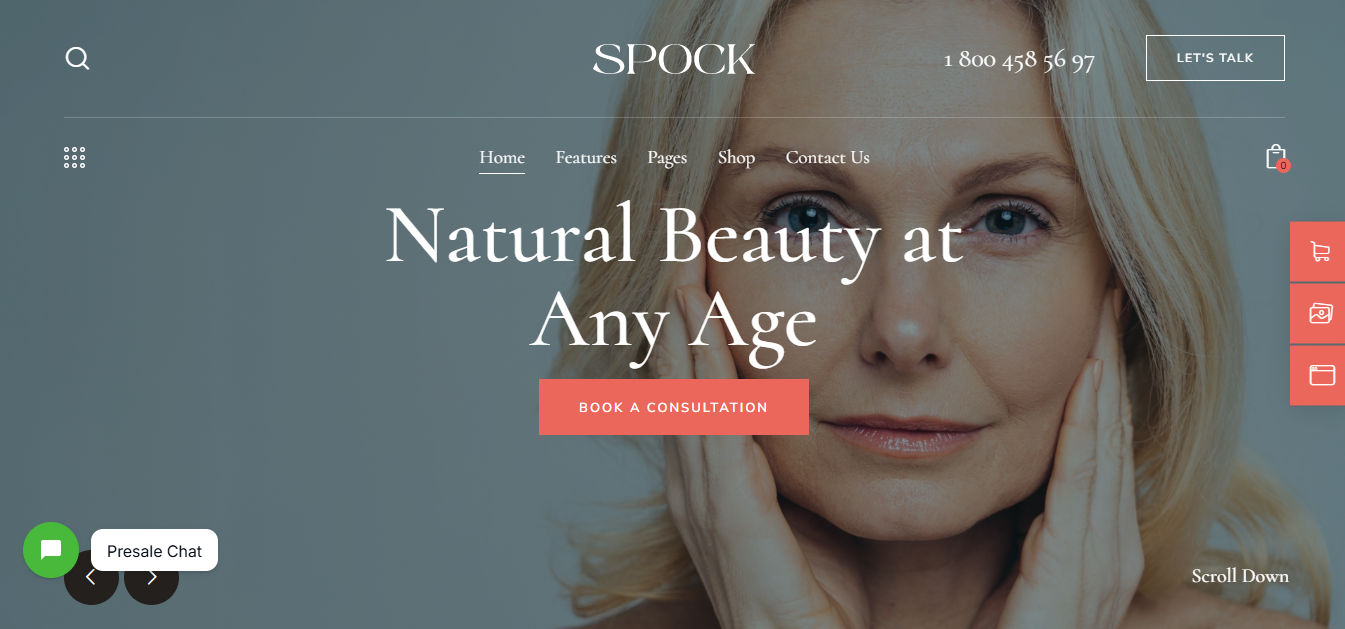Click the red sidebar images icon

coord(1318,314)
